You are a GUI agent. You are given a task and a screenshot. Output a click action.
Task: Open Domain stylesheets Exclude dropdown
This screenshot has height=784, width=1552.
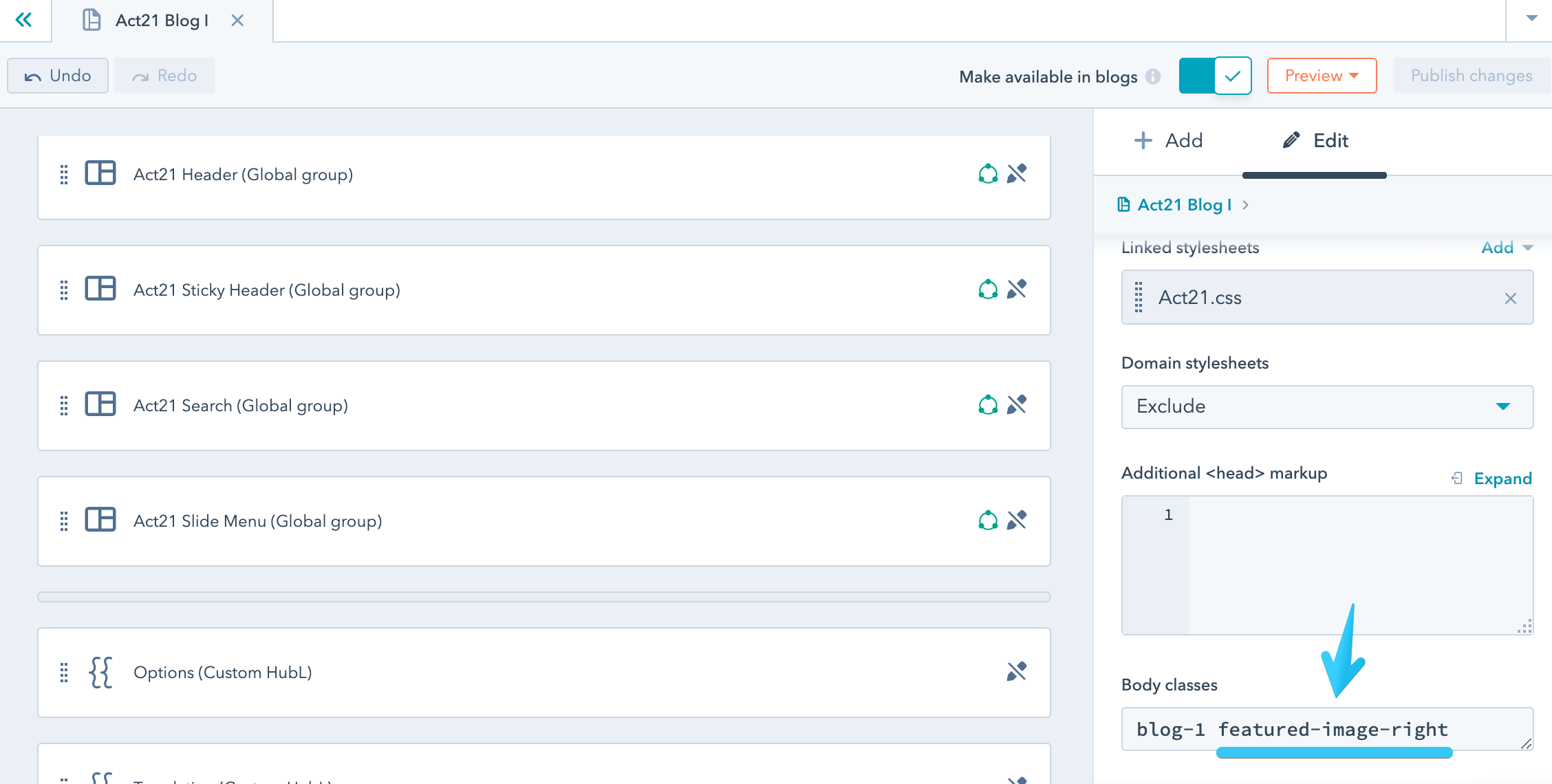pyautogui.click(x=1327, y=406)
